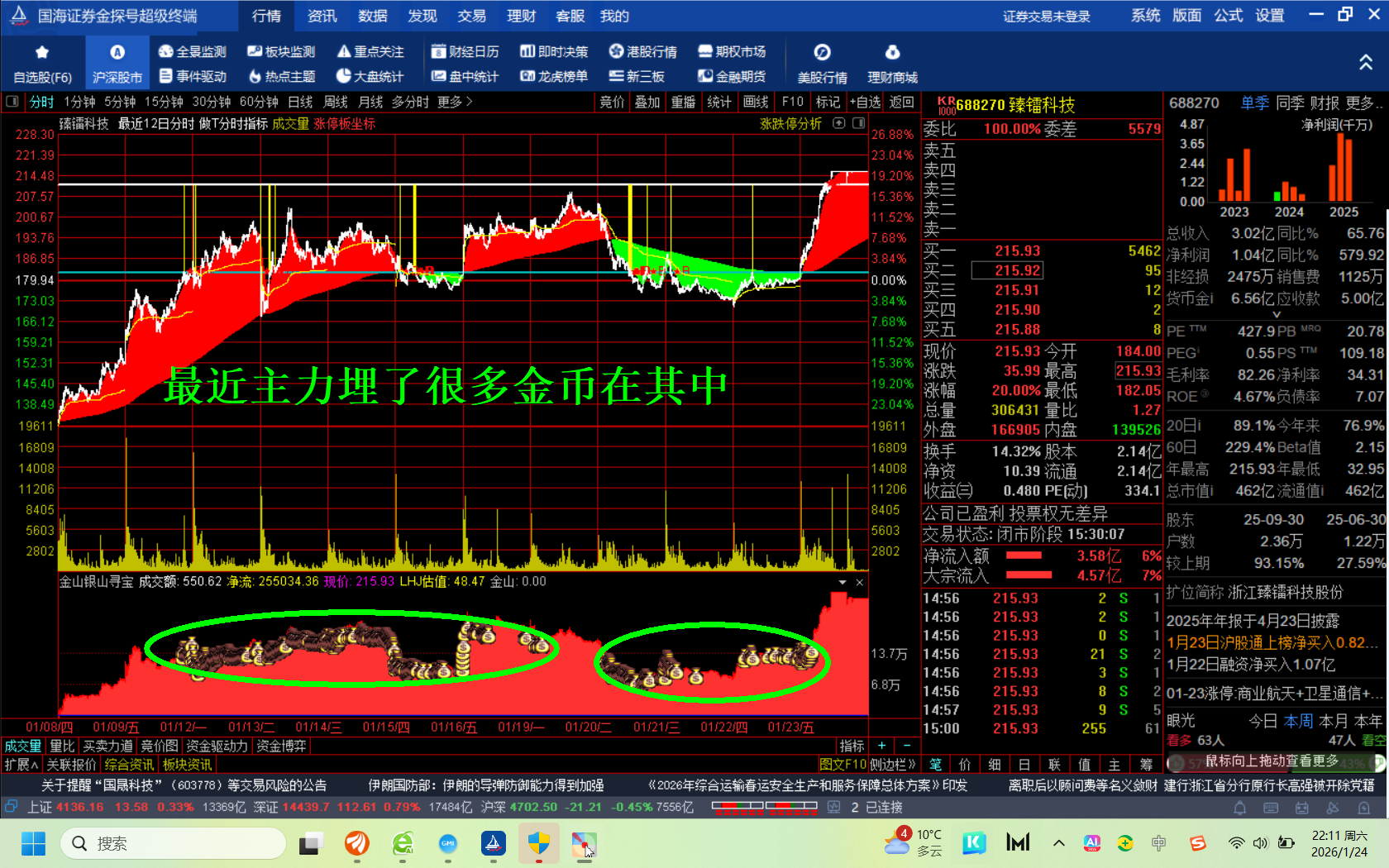
Task: Click the cascade-windows icon left of 上证
Action: (11, 807)
